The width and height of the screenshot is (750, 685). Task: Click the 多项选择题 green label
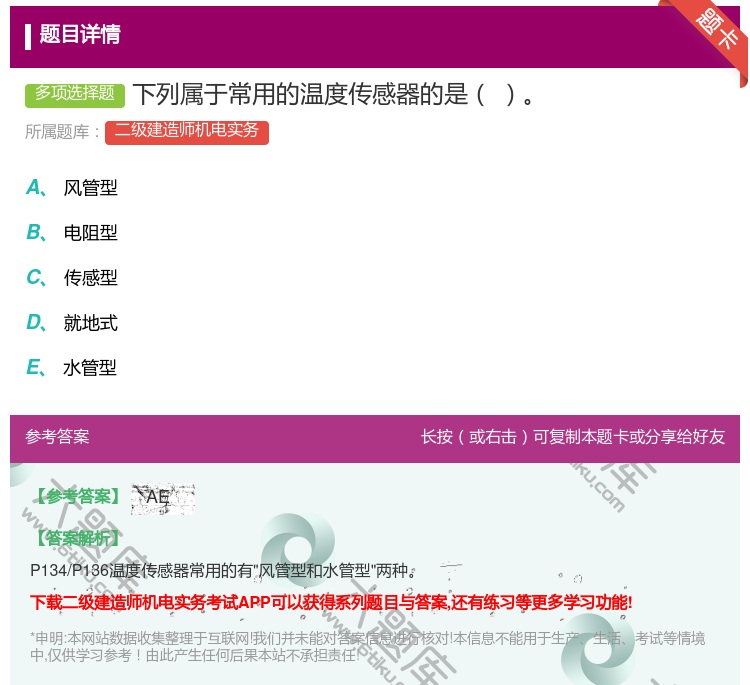[75, 95]
